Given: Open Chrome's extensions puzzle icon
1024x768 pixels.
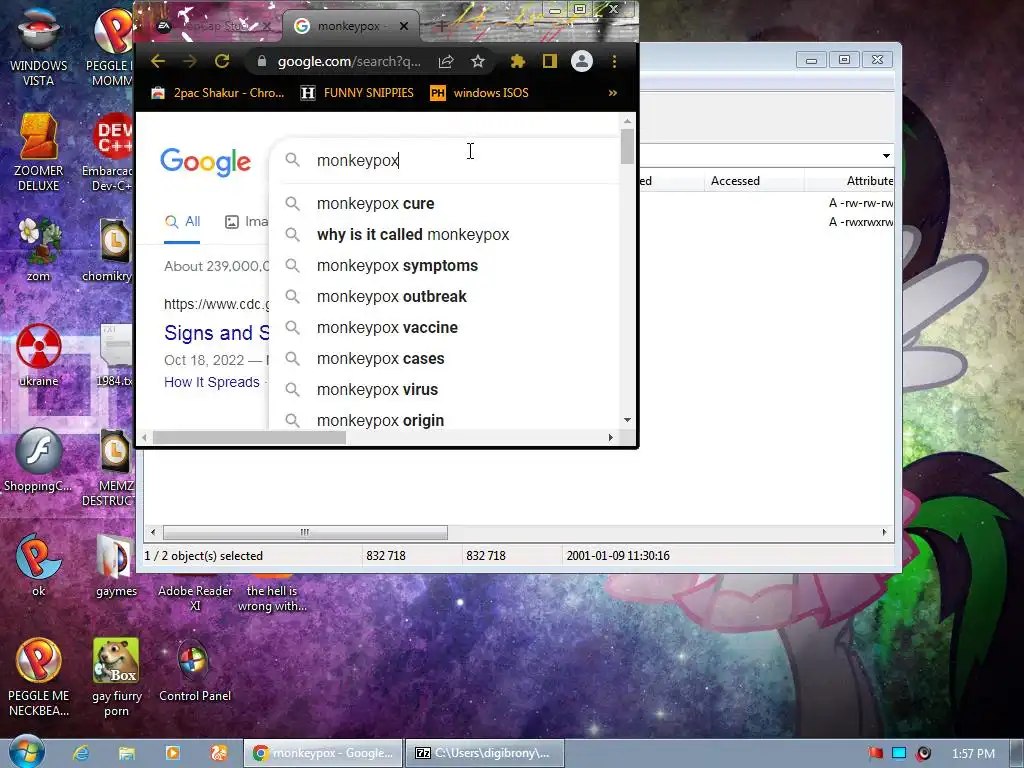Looking at the screenshot, I should tap(517, 61).
